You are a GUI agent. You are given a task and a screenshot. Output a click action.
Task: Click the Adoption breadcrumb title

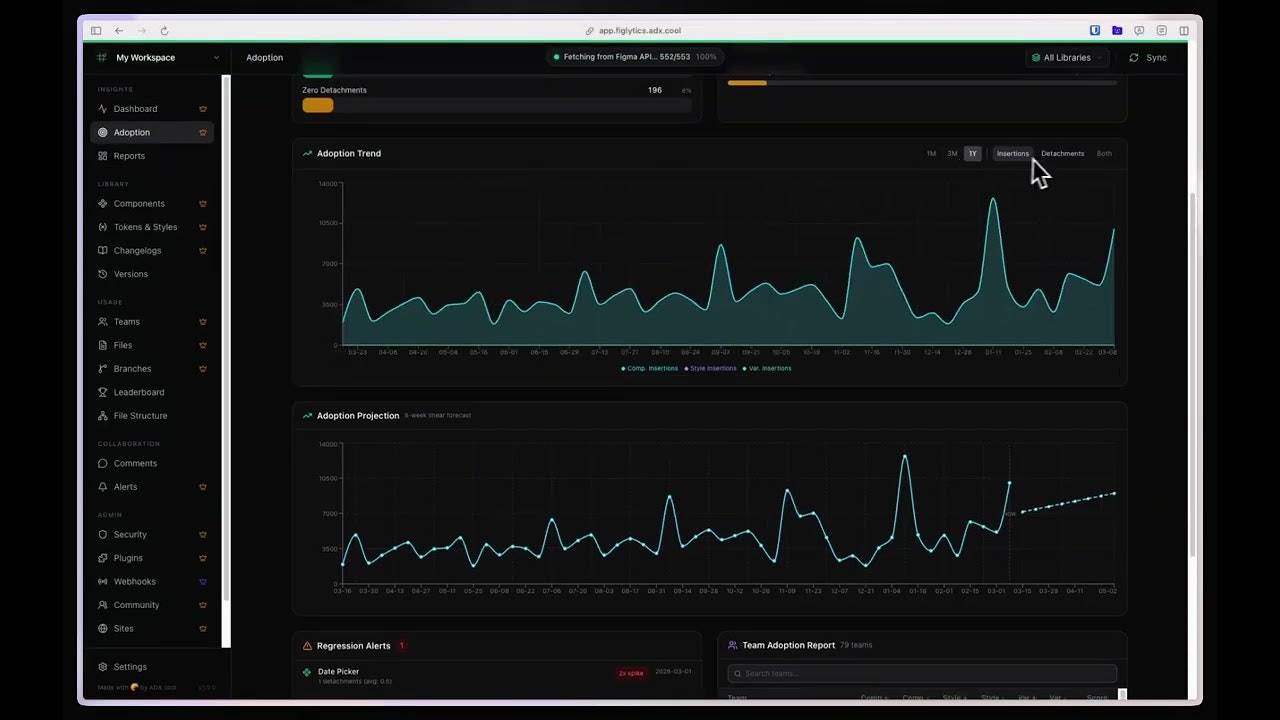point(265,58)
